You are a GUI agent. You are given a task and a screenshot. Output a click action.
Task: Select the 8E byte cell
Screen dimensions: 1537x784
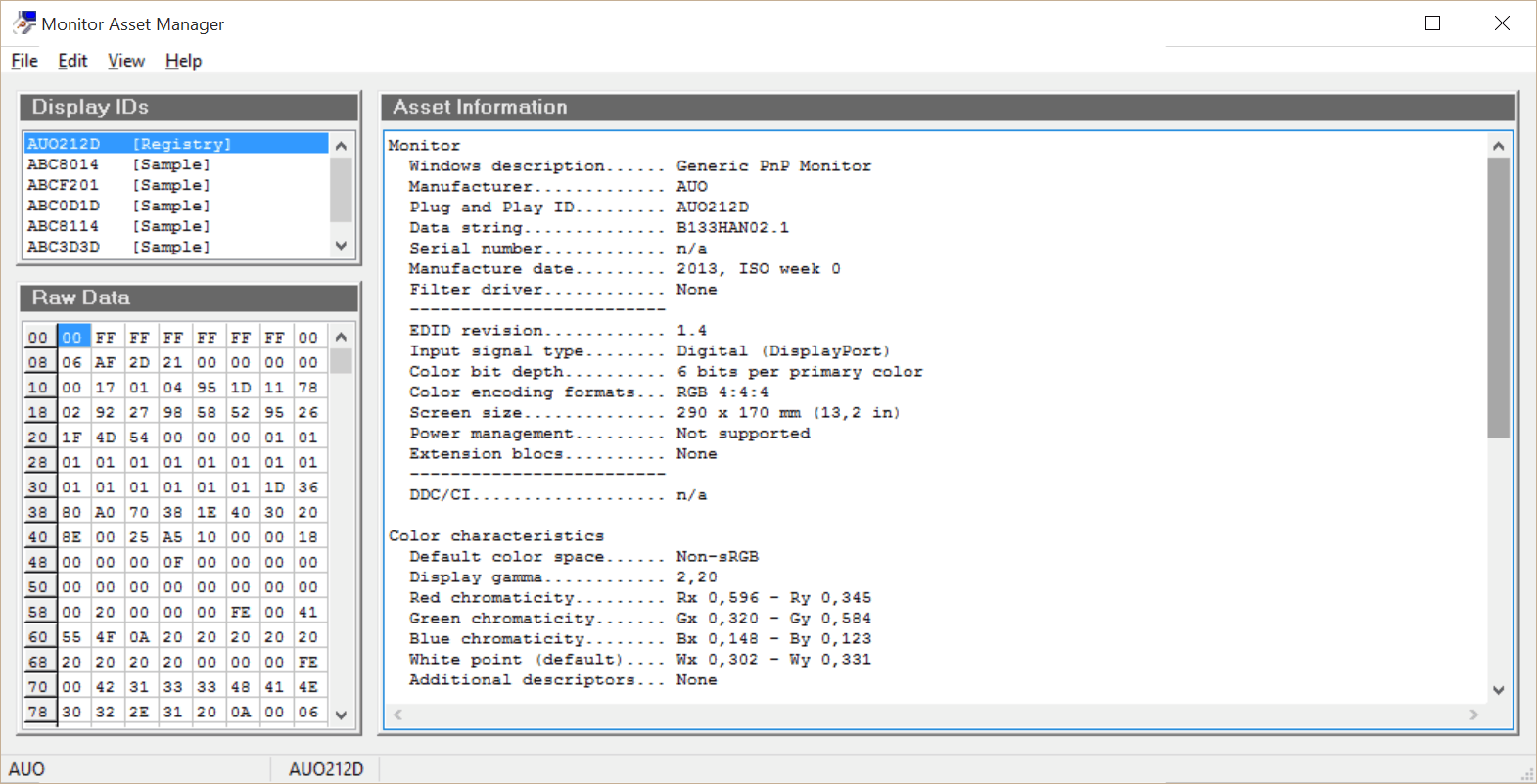(x=72, y=537)
